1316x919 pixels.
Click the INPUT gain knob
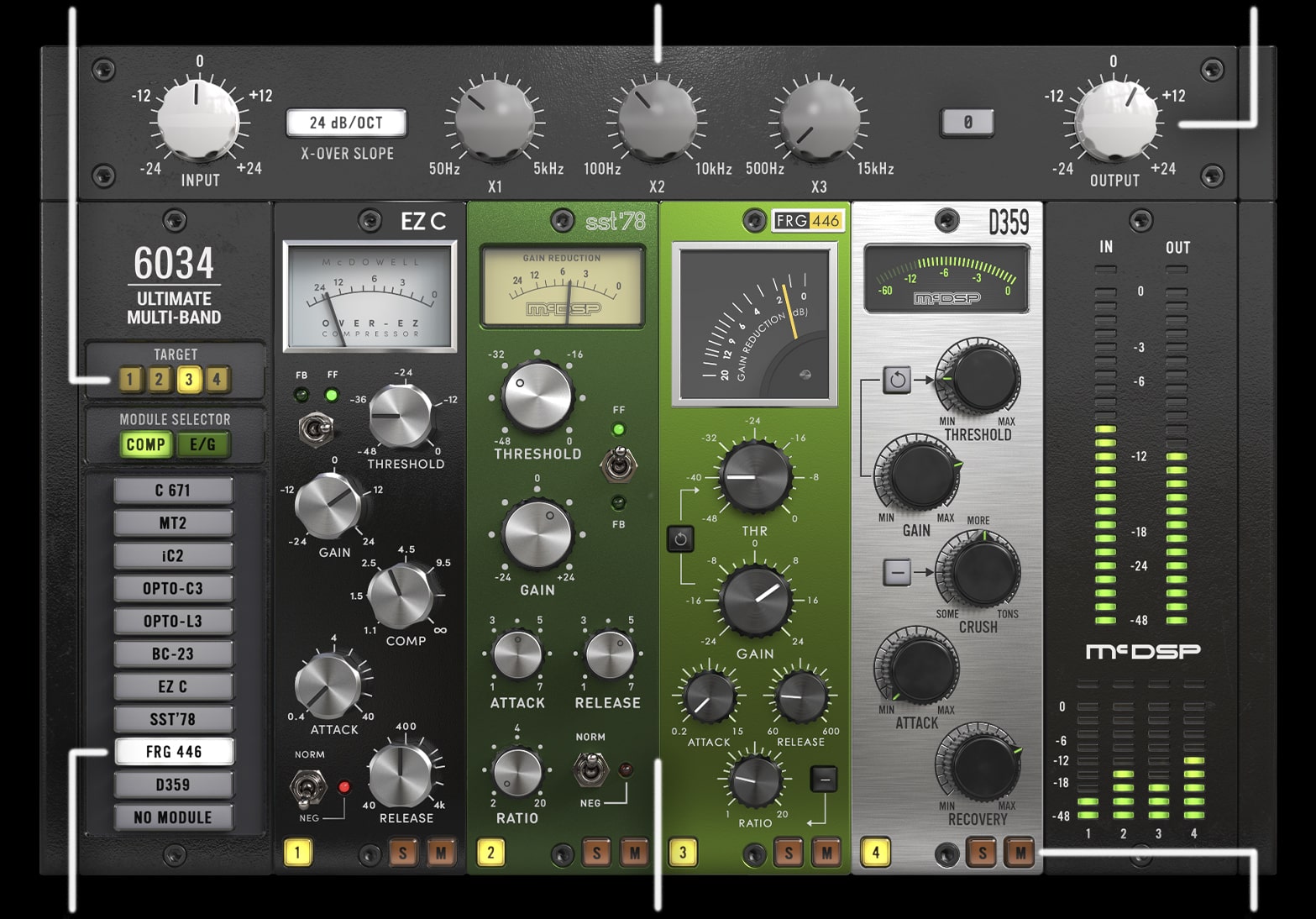tap(198, 119)
